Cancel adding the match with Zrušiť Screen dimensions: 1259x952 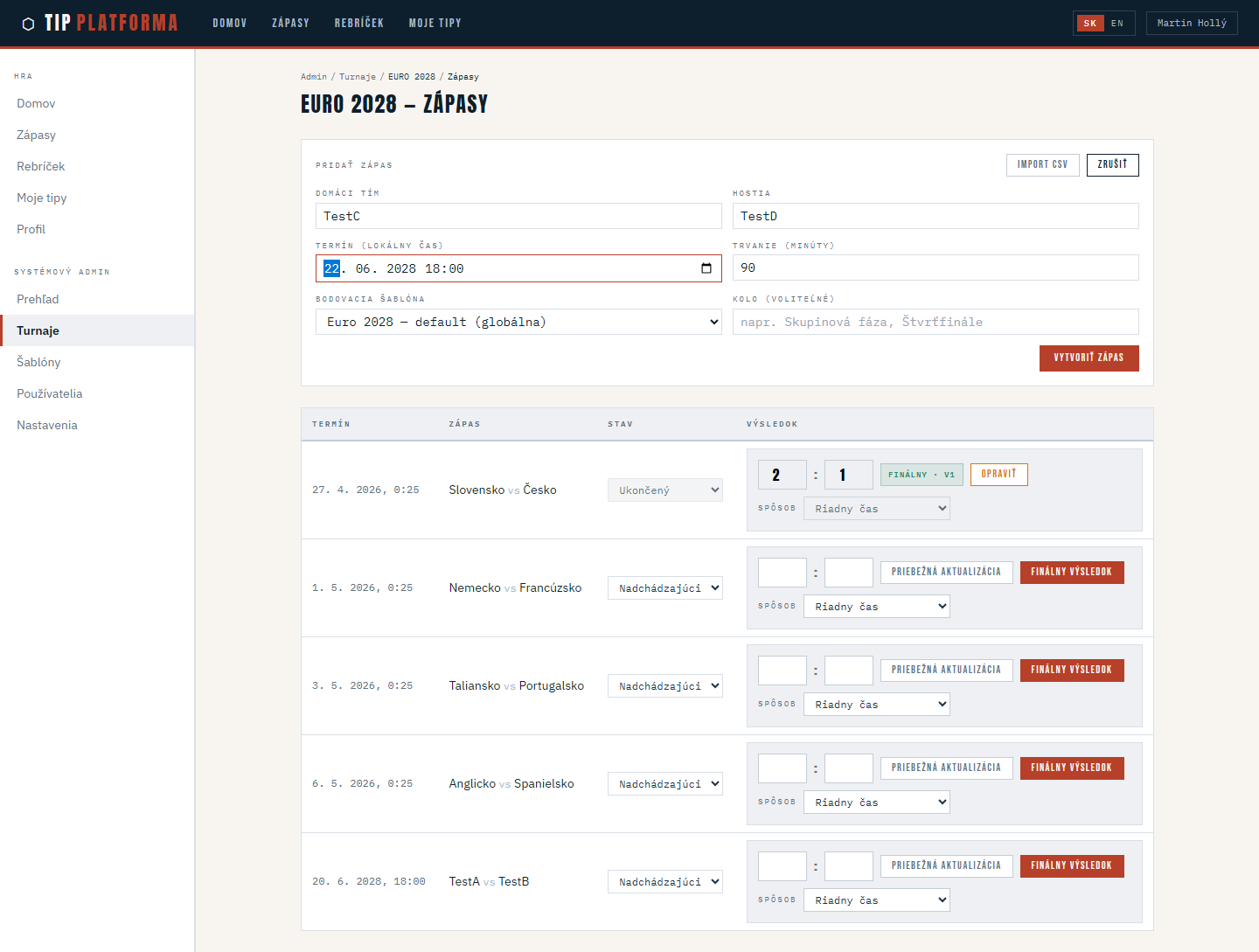click(1112, 164)
